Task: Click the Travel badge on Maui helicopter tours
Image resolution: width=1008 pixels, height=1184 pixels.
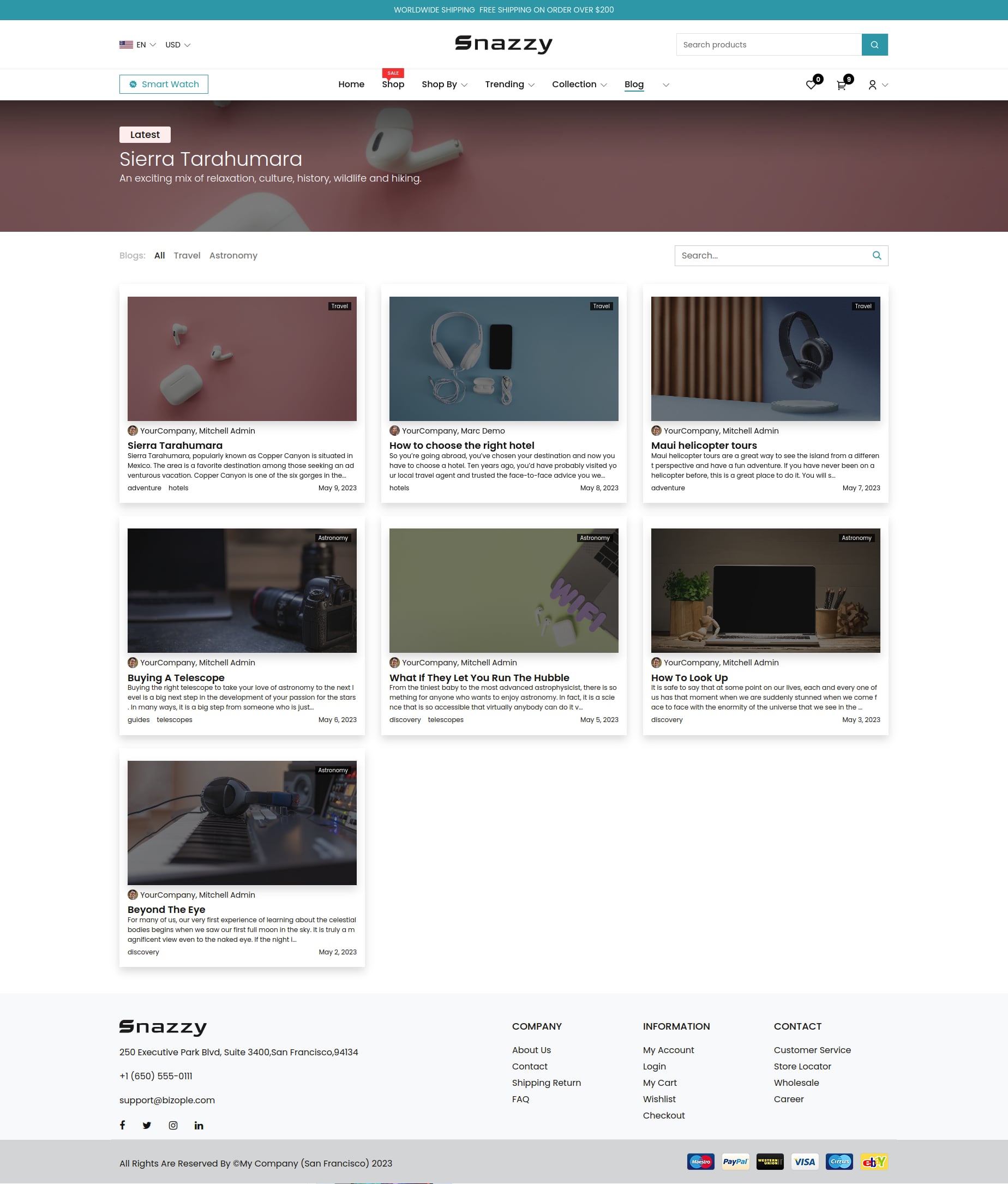Action: point(863,306)
